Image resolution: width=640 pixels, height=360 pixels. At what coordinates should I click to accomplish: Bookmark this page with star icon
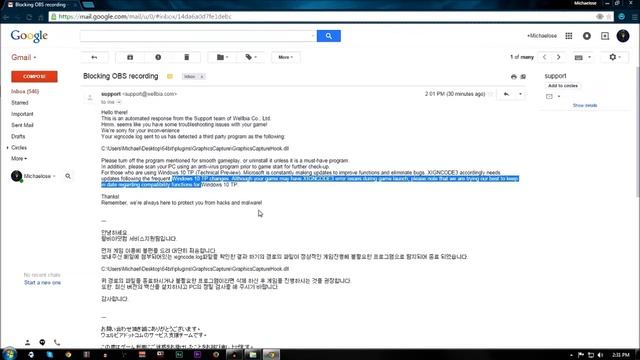609,17
